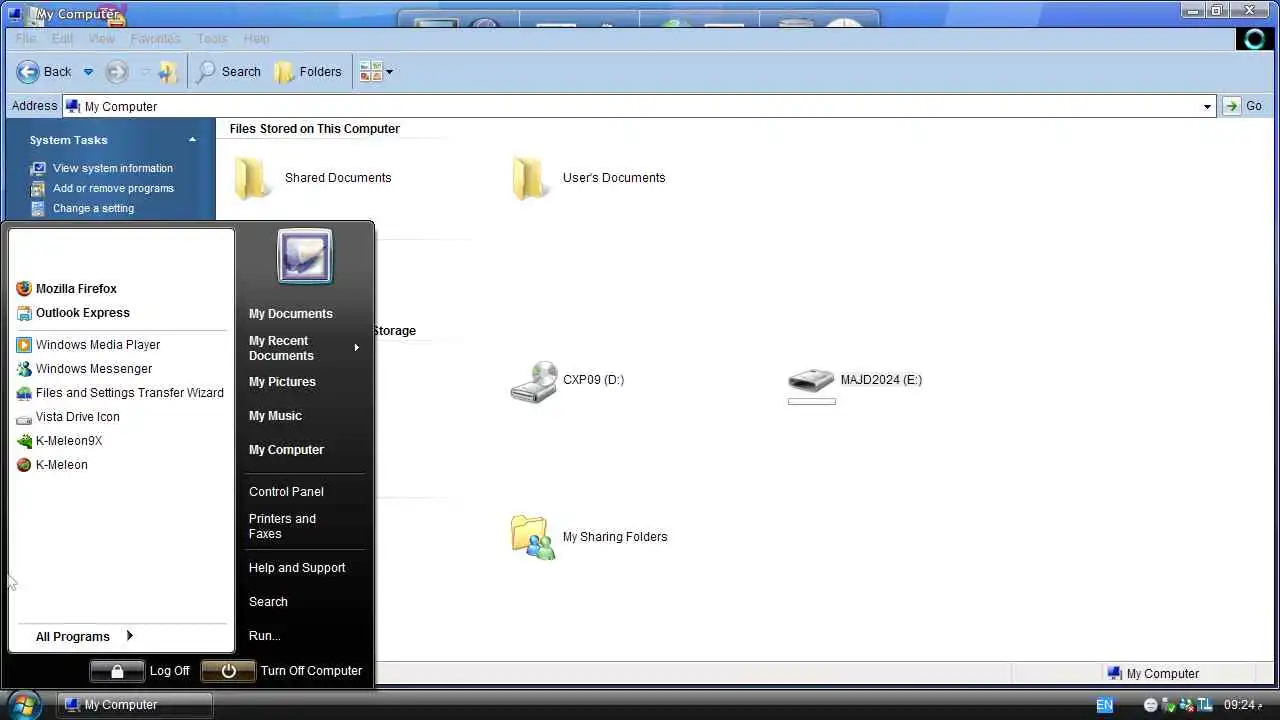Open Files and Settings Transfer Wizard
The image size is (1280, 720).
tap(120, 392)
